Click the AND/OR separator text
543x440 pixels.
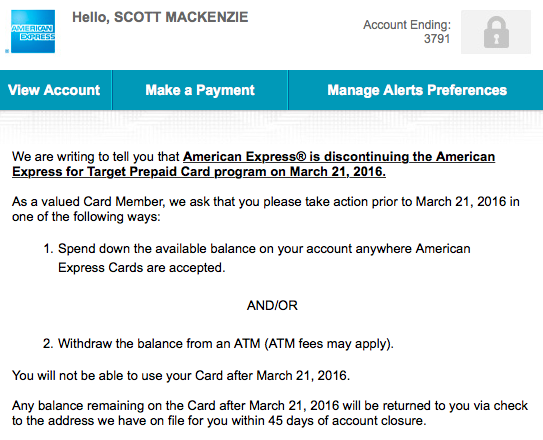tap(272, 305)
